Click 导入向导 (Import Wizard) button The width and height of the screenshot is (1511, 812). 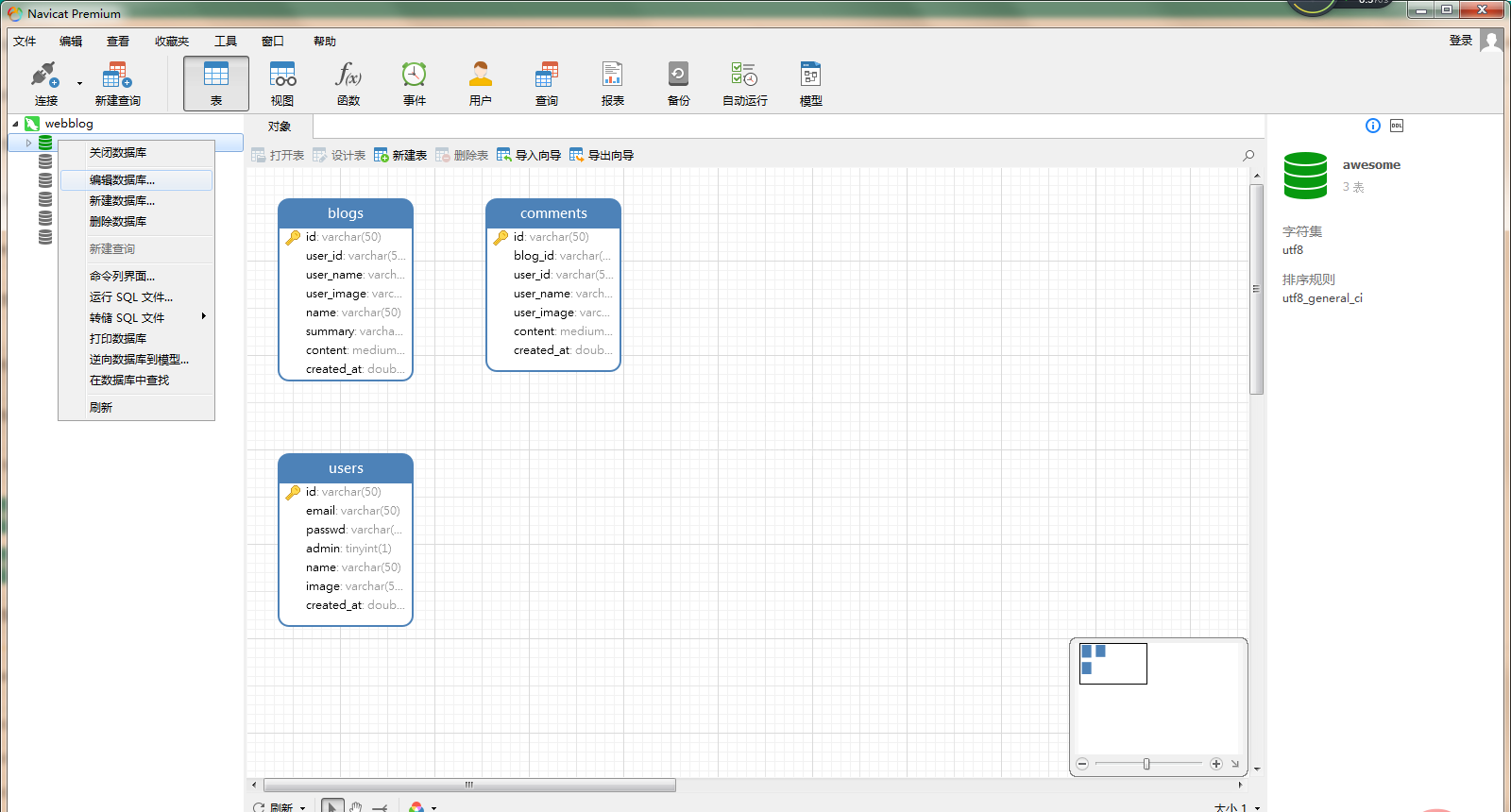[x=529, y=155]
